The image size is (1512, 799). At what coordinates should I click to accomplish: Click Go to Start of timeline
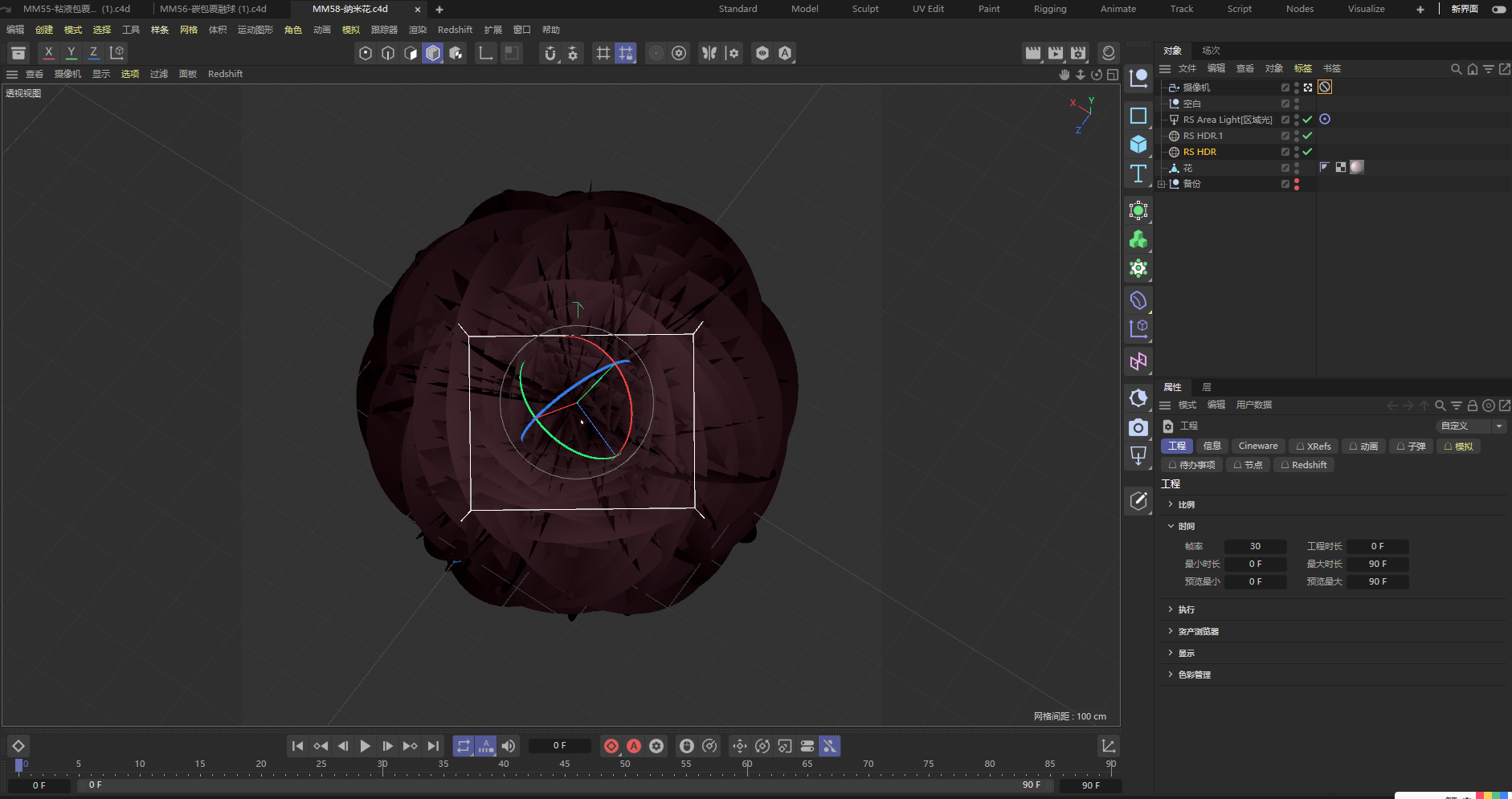297,746
